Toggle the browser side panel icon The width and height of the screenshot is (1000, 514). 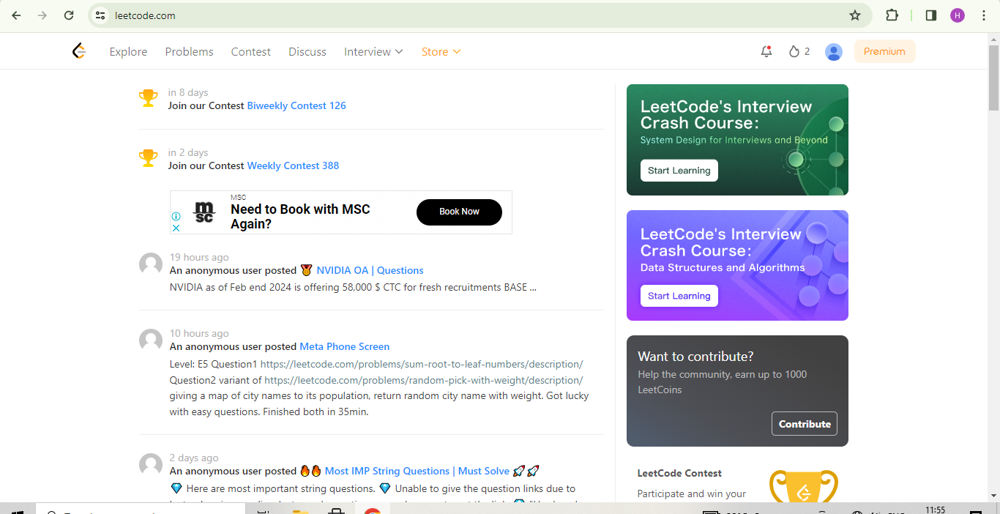click(x=930, y=16)
